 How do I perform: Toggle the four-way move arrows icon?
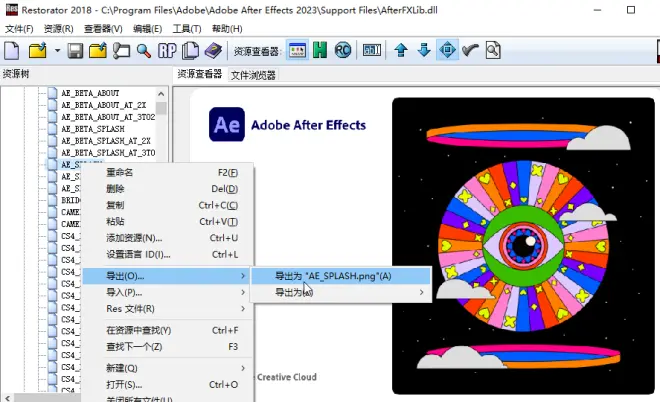pyautogui.click(x=447, y=51)
